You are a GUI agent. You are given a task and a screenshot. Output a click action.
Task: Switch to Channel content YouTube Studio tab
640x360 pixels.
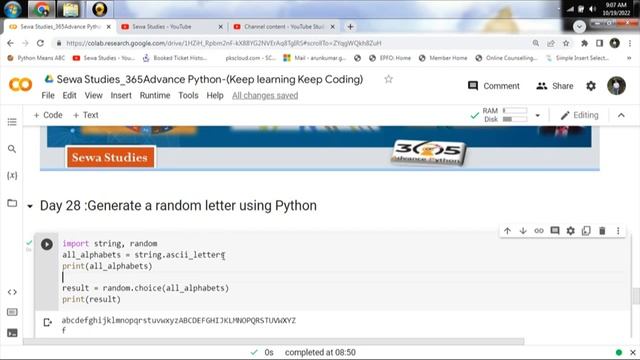284,27
